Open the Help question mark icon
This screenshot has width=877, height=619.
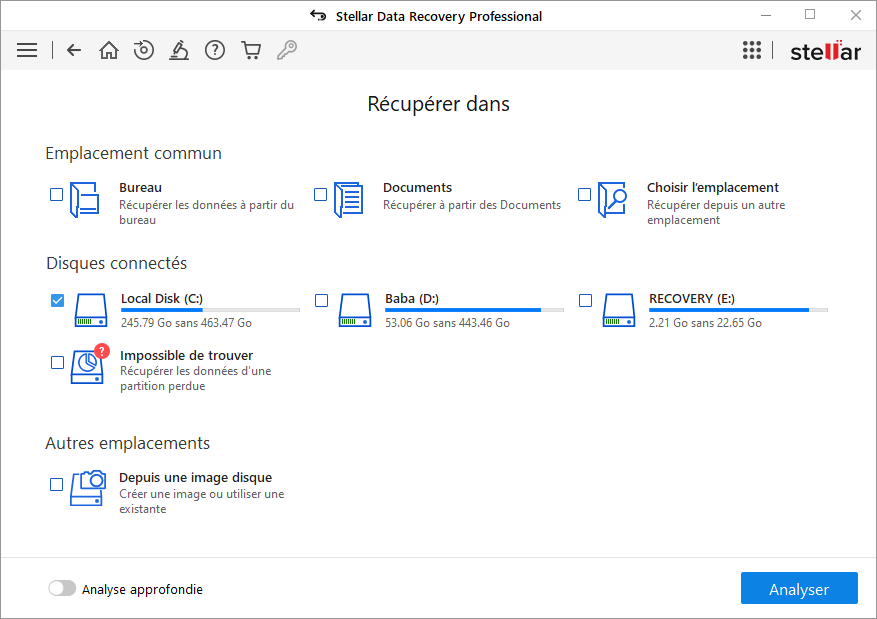[215, 50]
